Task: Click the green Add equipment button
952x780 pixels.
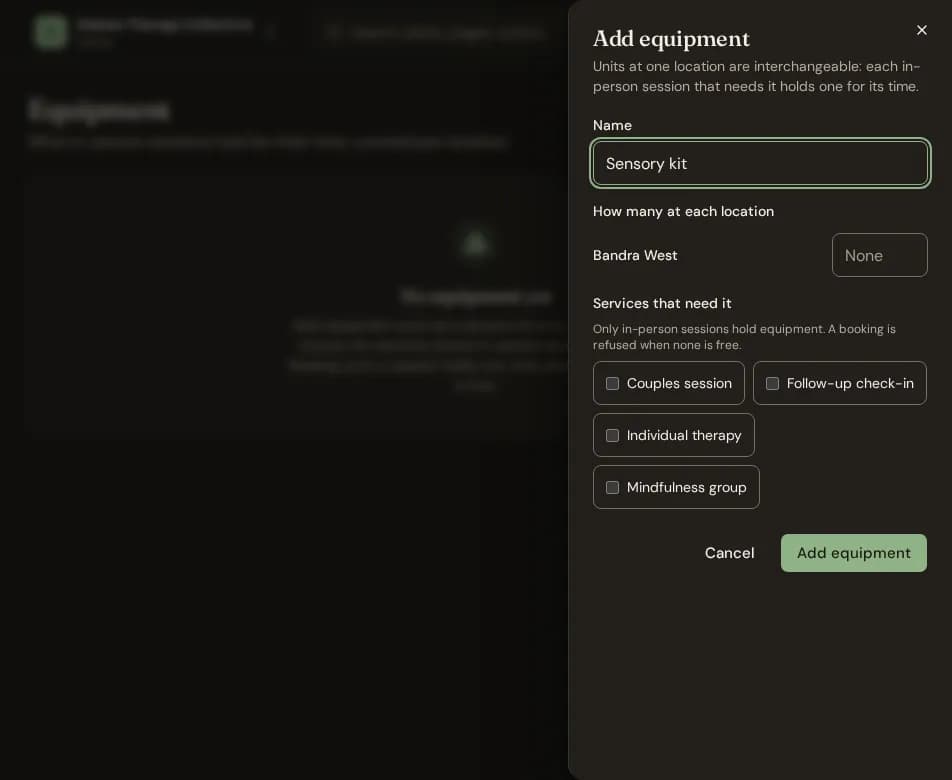Action: pyautogui.click(x=854, y=553)
